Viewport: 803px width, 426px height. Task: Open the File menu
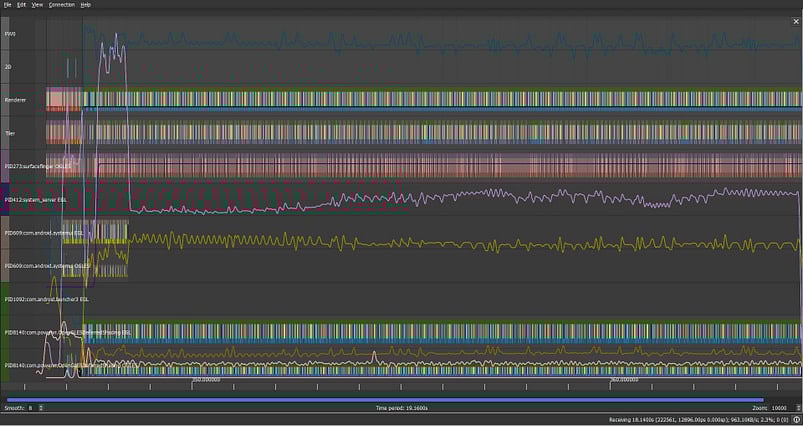(8, 5)
